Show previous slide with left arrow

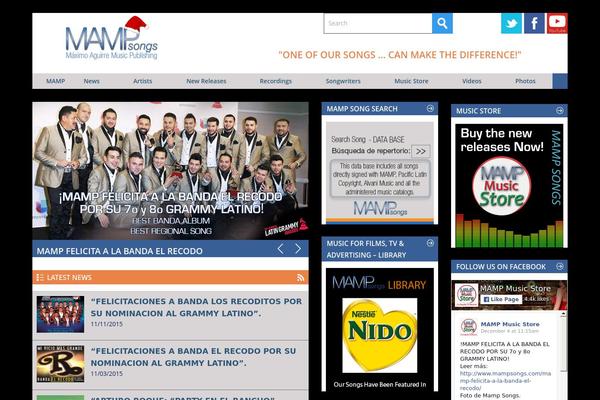click(x=280, y=249)
